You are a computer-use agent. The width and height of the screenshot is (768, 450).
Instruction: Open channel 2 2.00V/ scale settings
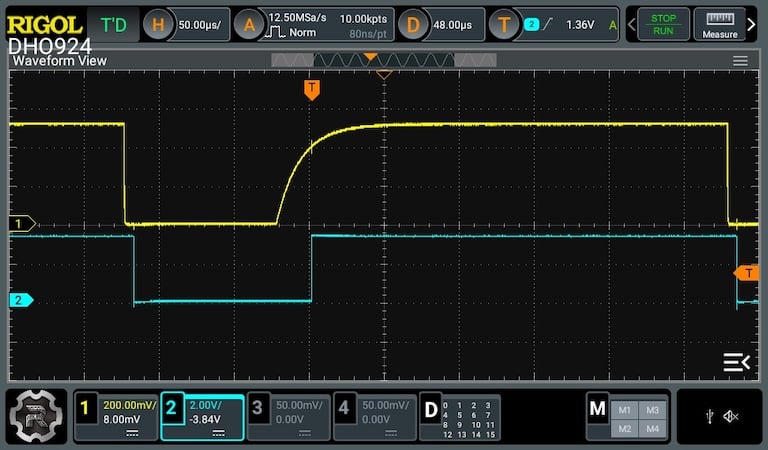205,405
